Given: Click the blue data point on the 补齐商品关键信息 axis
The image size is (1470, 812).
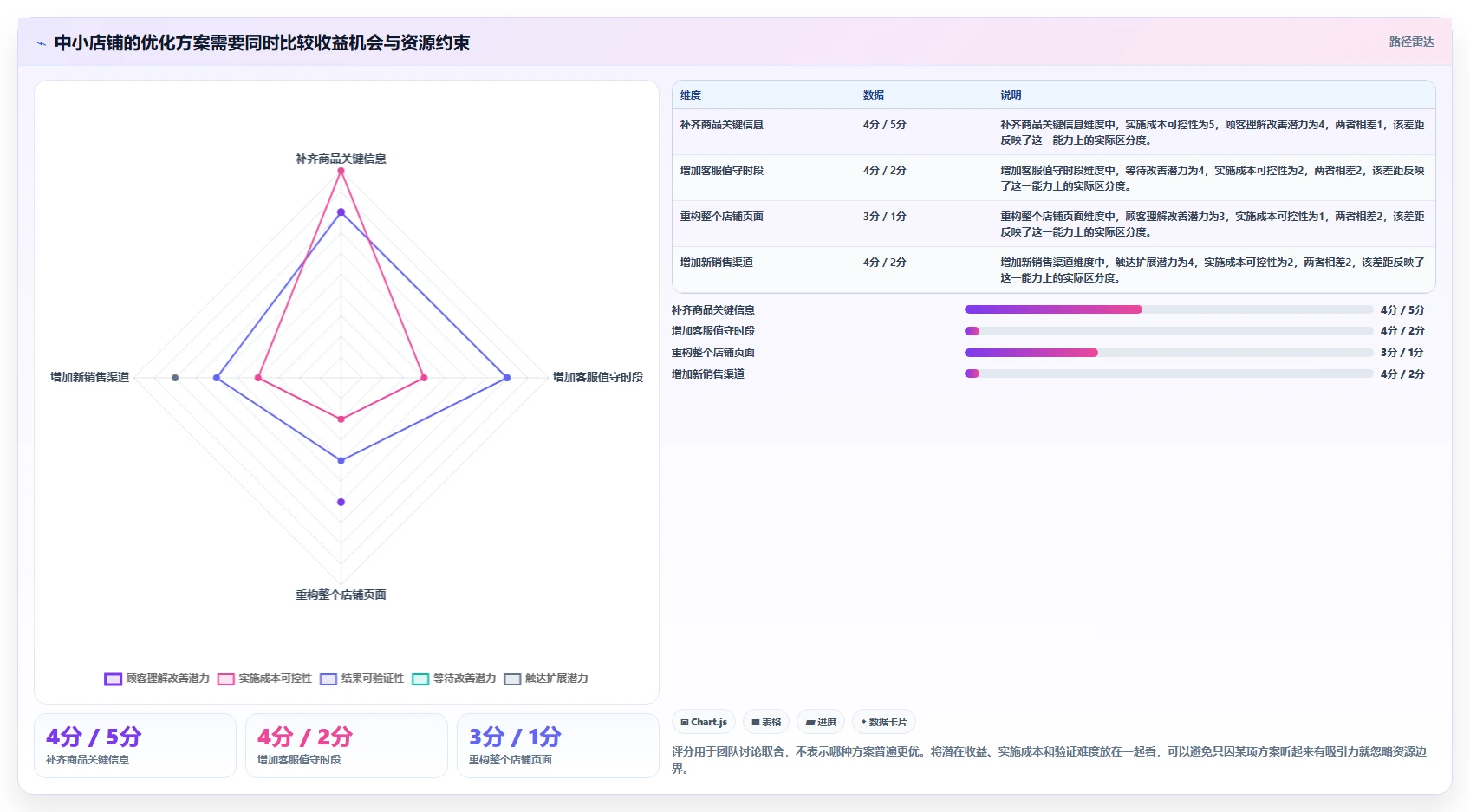Looking at the screenshot, I should point(341,212).
